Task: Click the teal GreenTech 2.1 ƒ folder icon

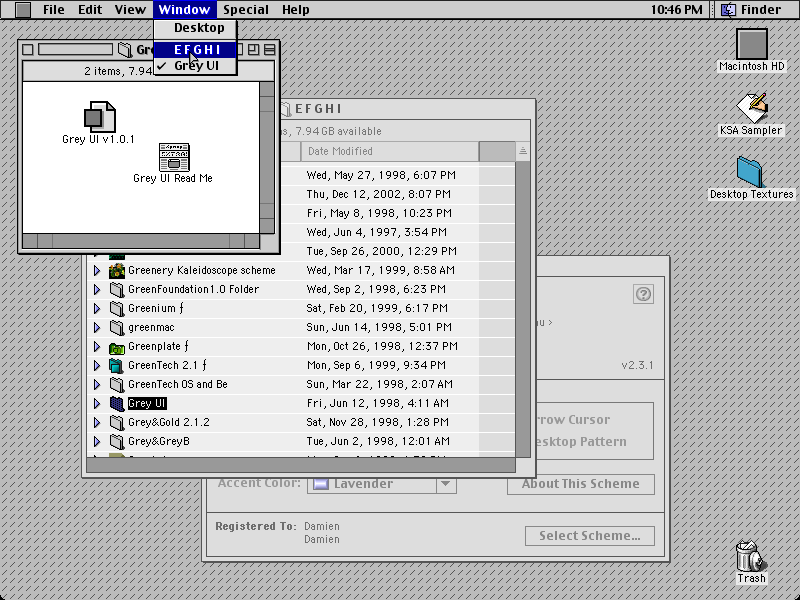Action: [x=117, y=365]
